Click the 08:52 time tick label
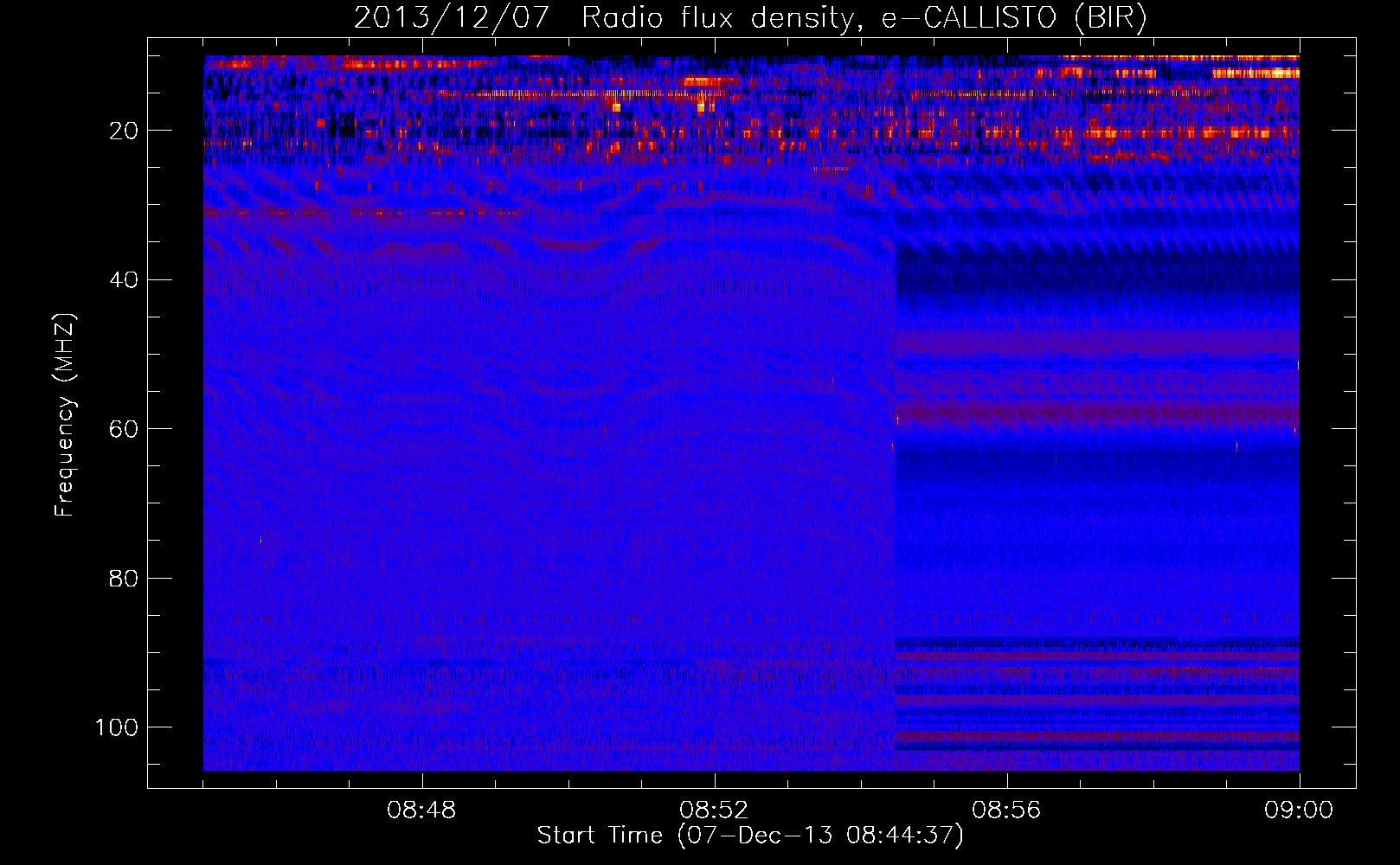This screenshot has height=865, width=1400. [x=714, y=811]
